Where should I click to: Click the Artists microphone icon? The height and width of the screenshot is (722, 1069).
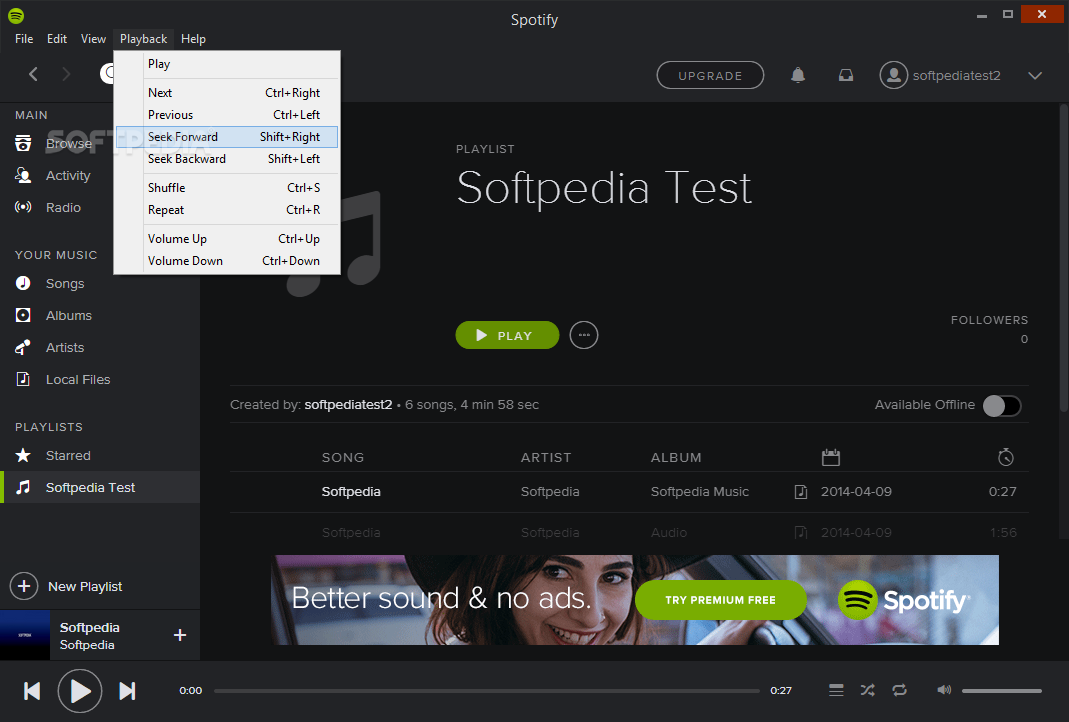tap(23, 347)
